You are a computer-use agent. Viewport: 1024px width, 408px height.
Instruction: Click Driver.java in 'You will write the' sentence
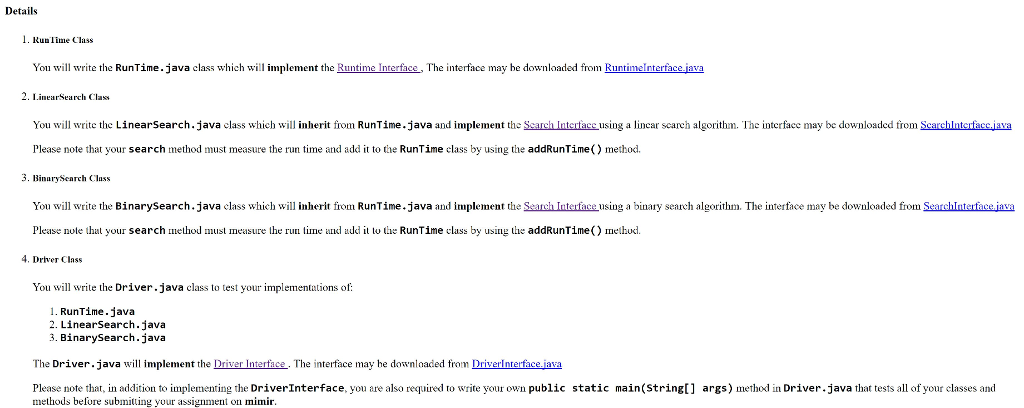click(150, 287)
